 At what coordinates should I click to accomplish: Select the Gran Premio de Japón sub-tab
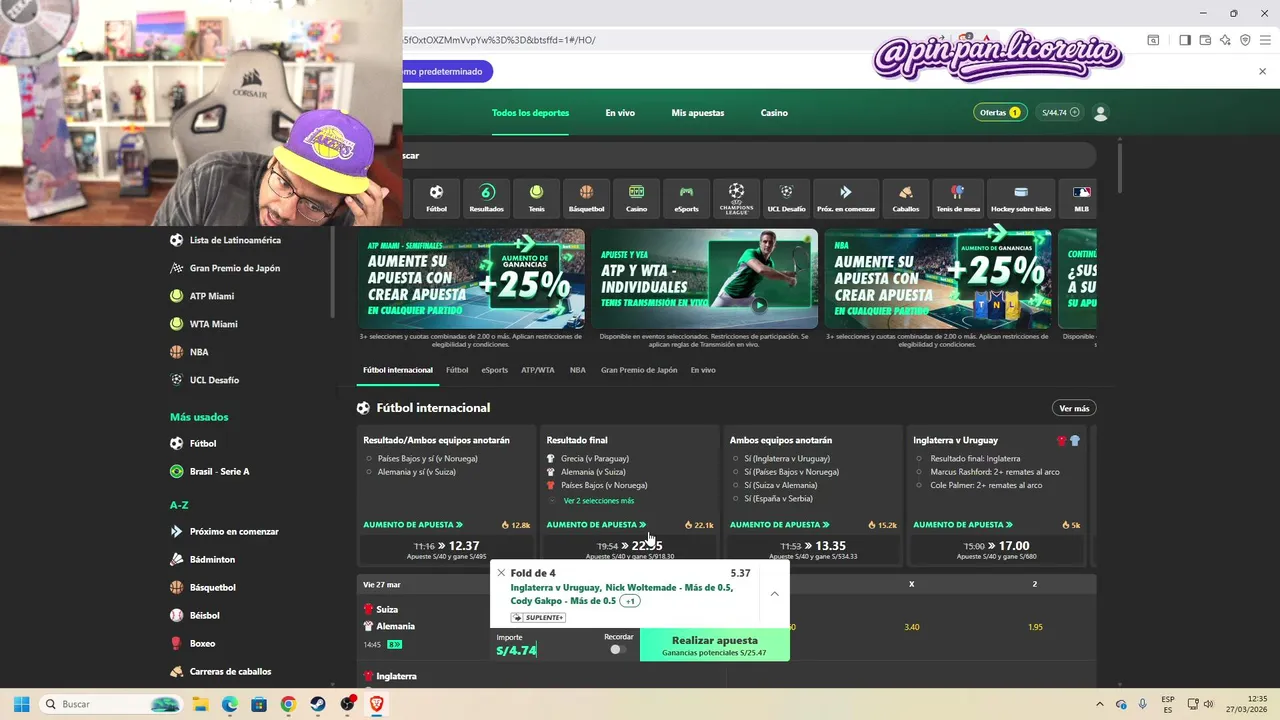(639, 370)
